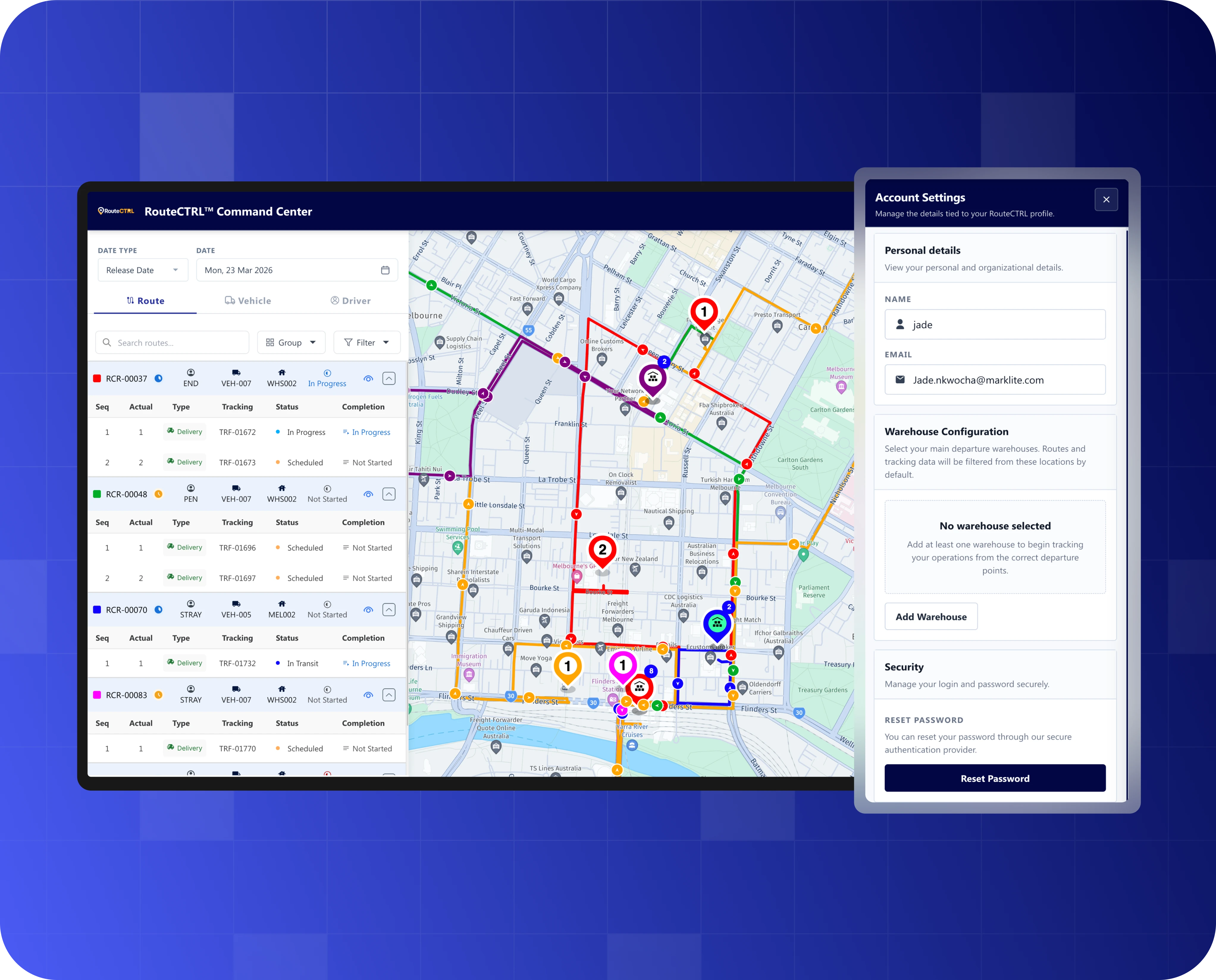The image size is (1216, 980).
Task: Click driver icon above PEN in RCR-00048
Action: (x=191, y=488)
